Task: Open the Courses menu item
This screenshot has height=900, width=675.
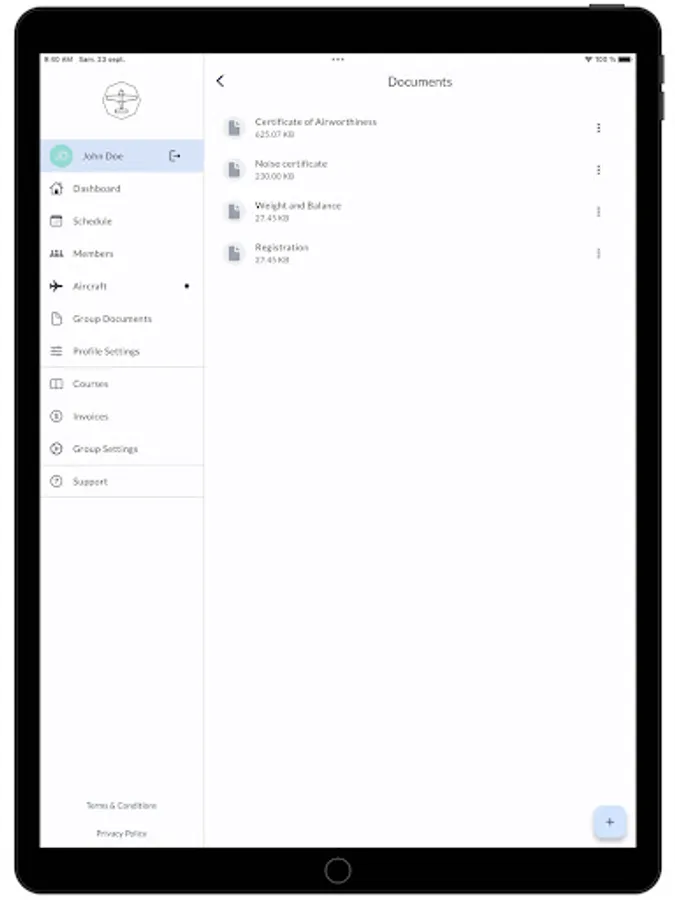Action: [x=122, y=383]
